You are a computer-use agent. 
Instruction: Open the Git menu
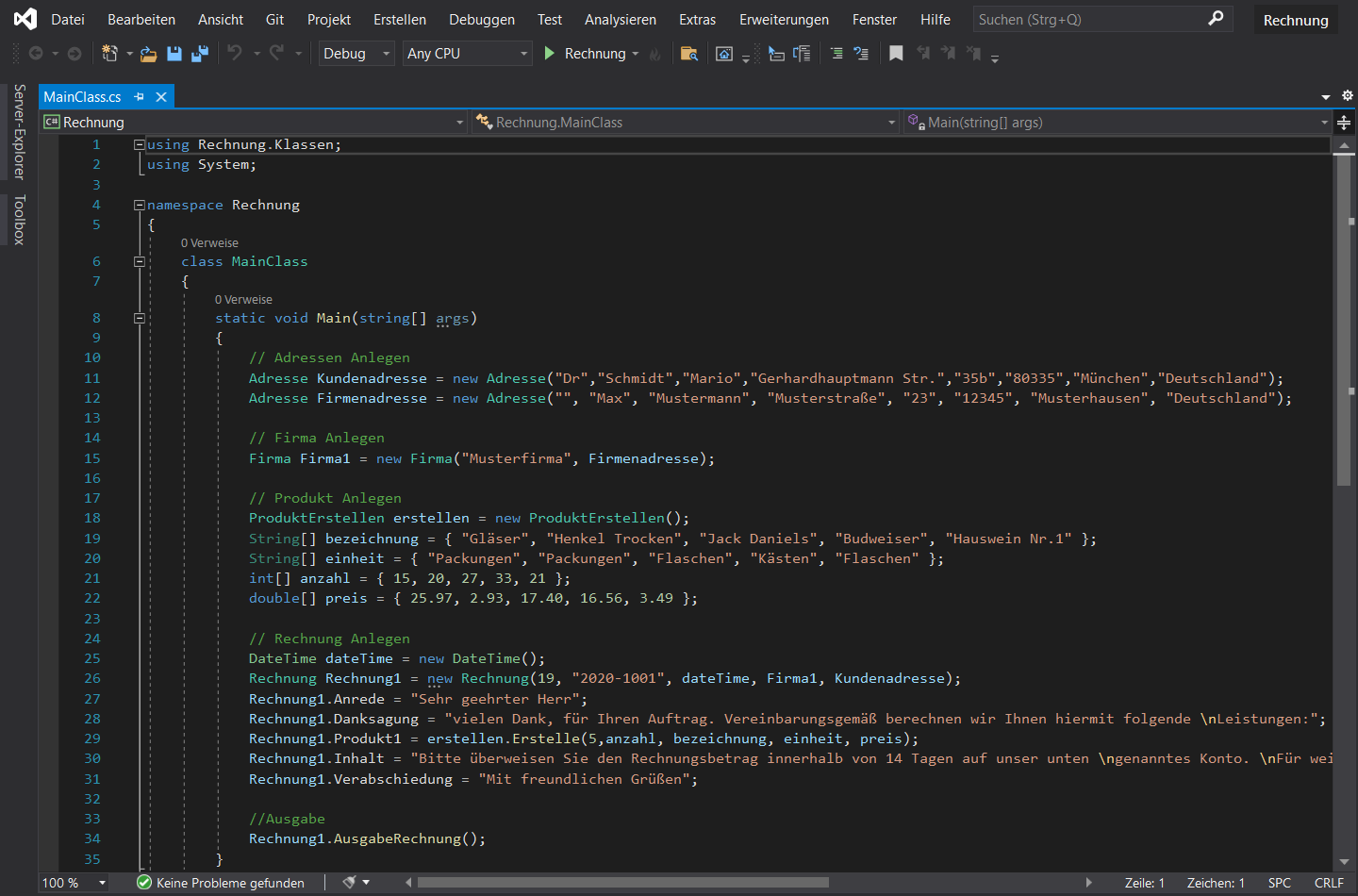[275, 19]
